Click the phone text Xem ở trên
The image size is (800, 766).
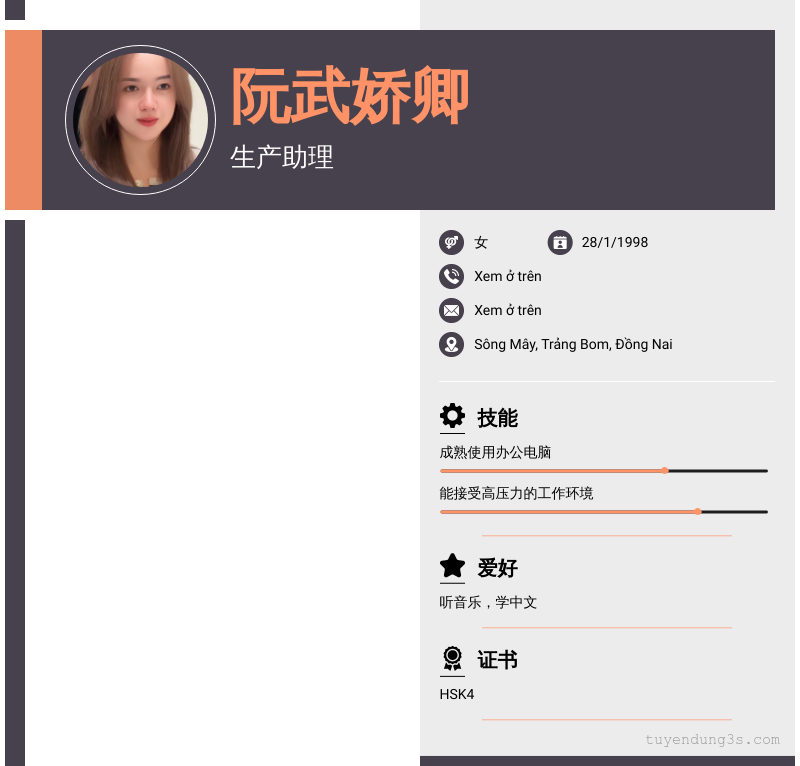(x=508, y=276)
